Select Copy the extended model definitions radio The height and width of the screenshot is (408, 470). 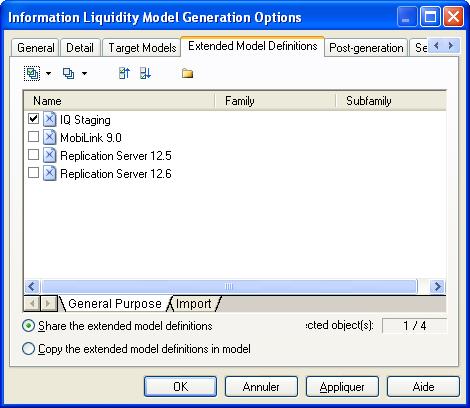28,349
